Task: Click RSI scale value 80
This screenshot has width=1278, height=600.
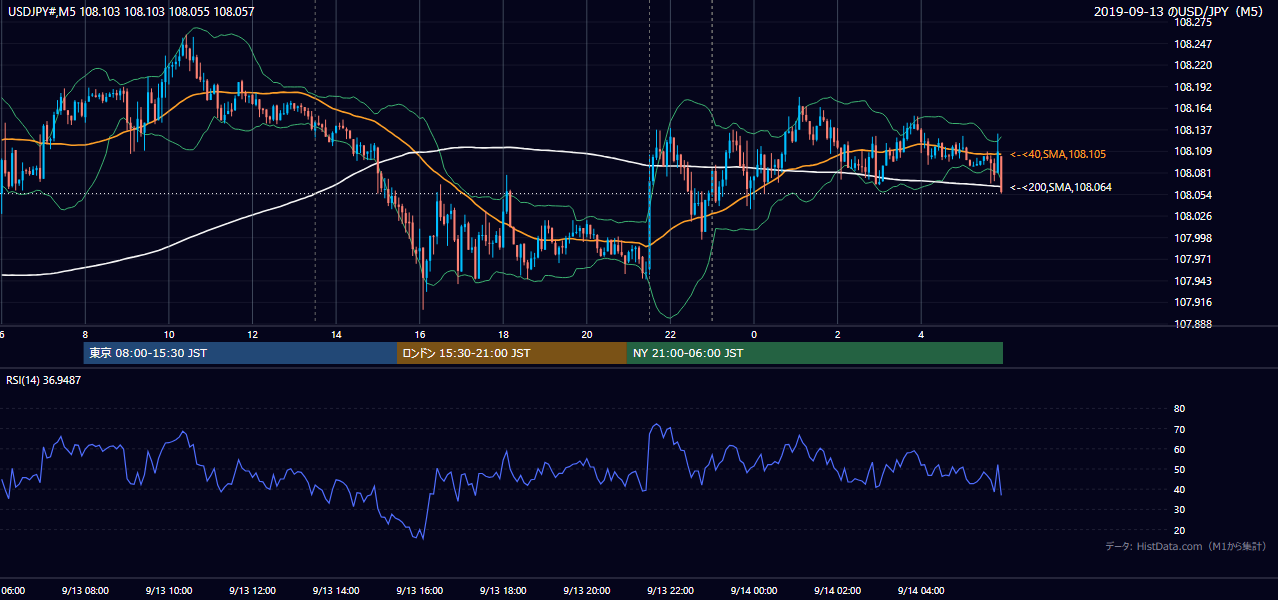Action: click(x=1179, y=409)
